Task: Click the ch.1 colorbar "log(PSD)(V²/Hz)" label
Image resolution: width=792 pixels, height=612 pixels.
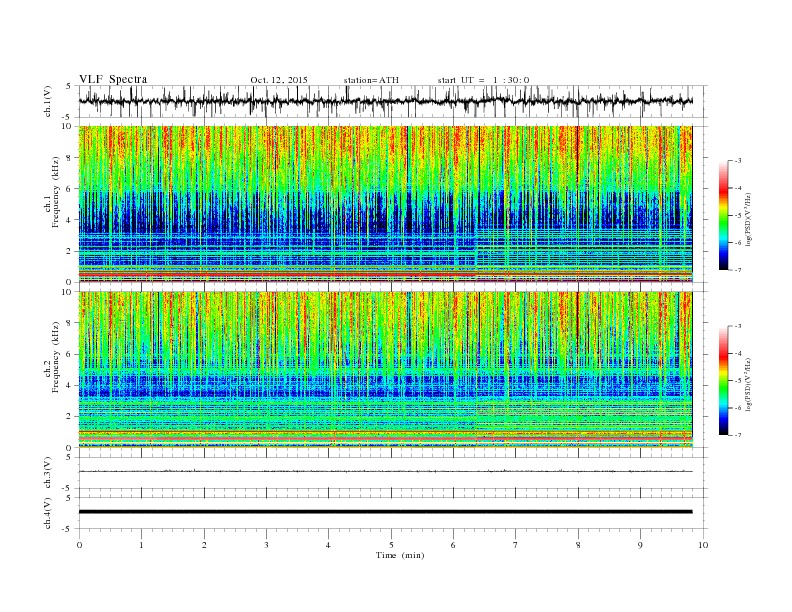Action: (749, 219)
